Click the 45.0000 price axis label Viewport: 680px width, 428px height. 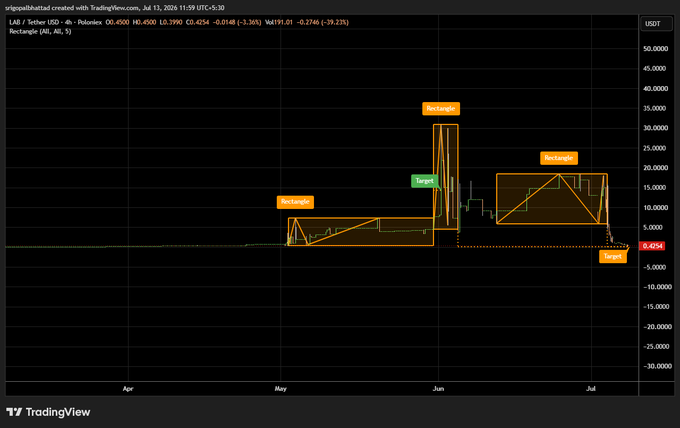655,69
